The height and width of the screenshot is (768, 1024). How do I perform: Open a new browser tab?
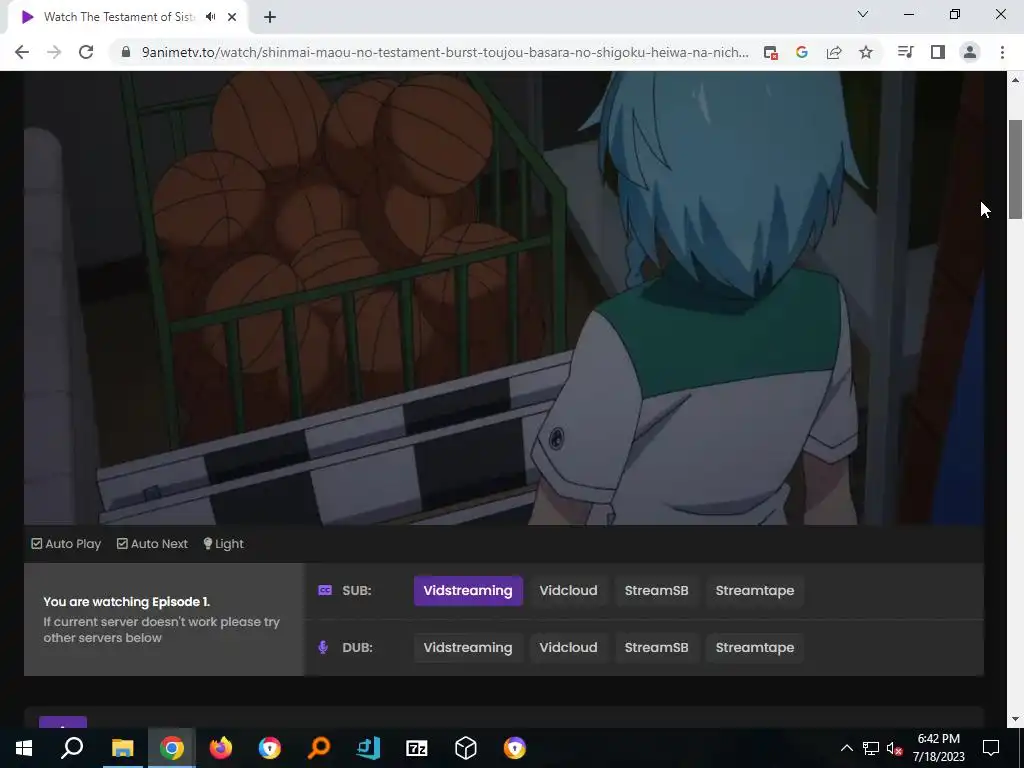tap(270, 17)
